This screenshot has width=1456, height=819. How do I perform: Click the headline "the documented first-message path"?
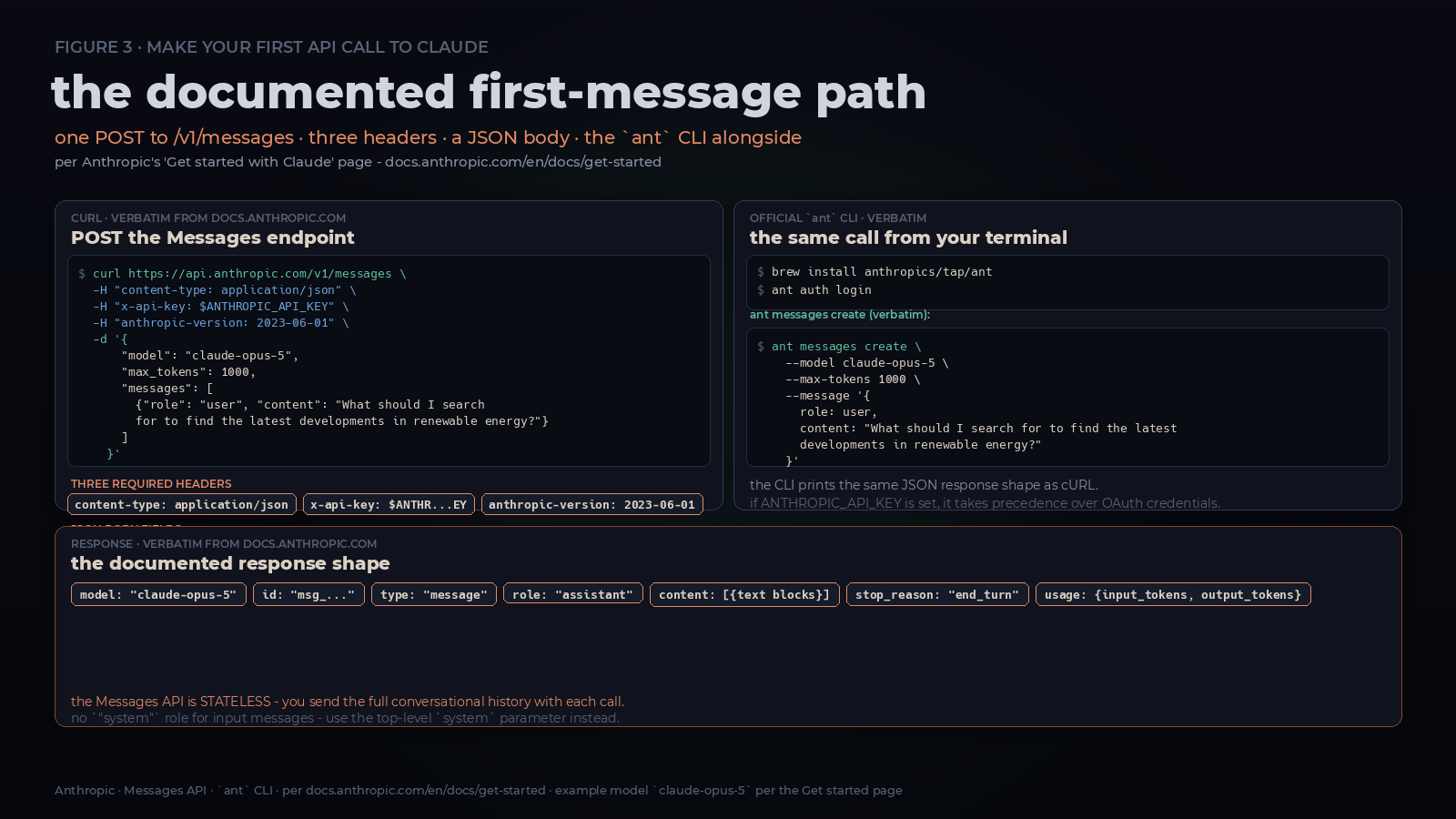tap(489, 92)
